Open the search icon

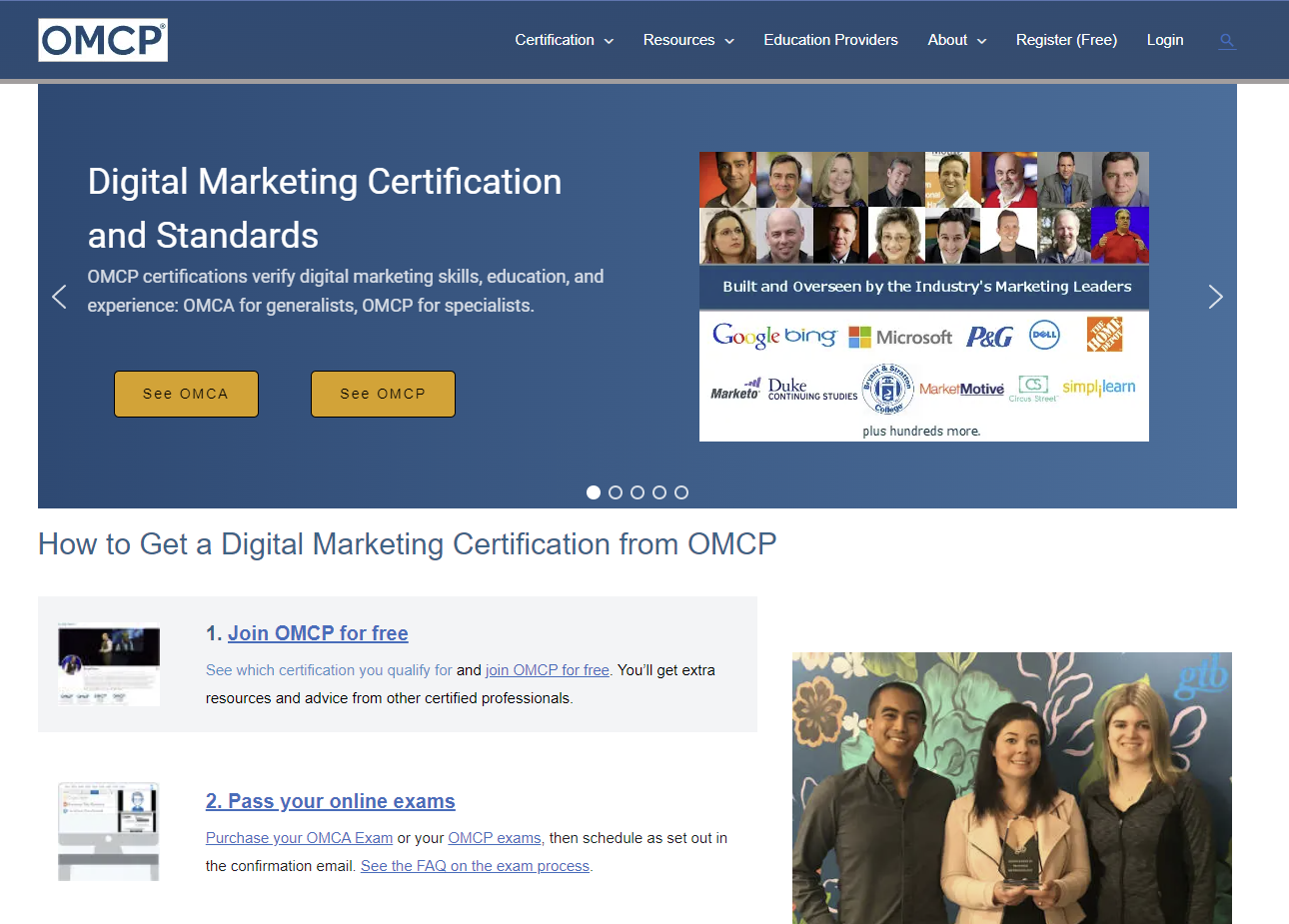click(1226, 40)
